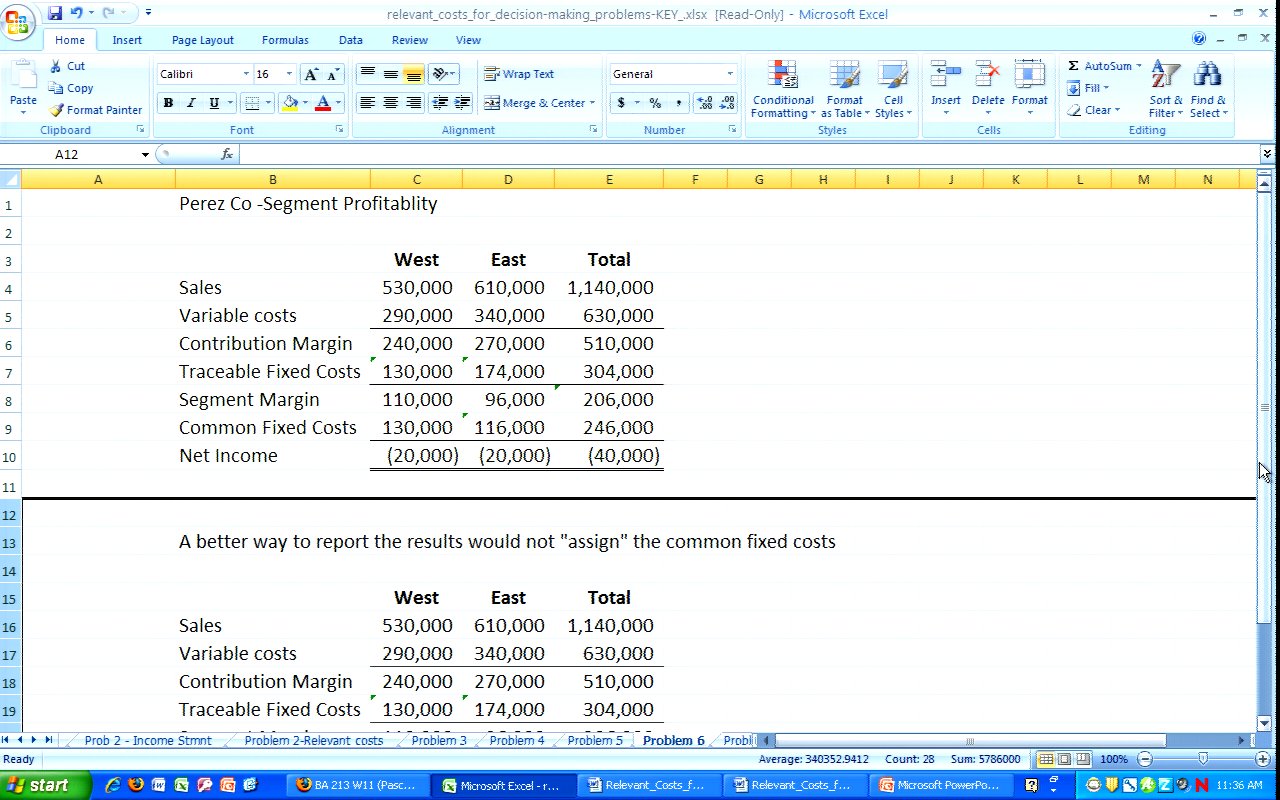This screenshot has height=800, width=1280.
Task: Click the Windows start button
Action: [37, 785]
